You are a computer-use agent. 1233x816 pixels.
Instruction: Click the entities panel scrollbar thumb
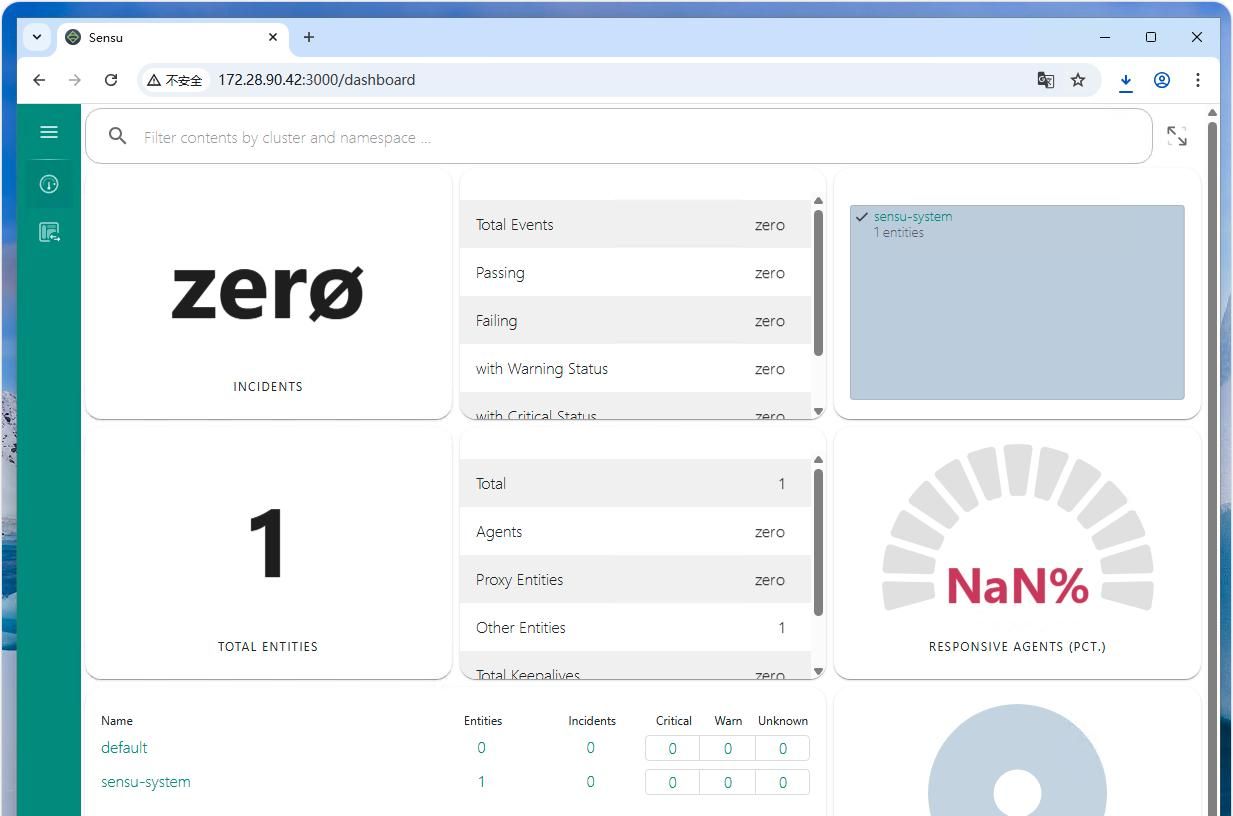tap(818, 542)
